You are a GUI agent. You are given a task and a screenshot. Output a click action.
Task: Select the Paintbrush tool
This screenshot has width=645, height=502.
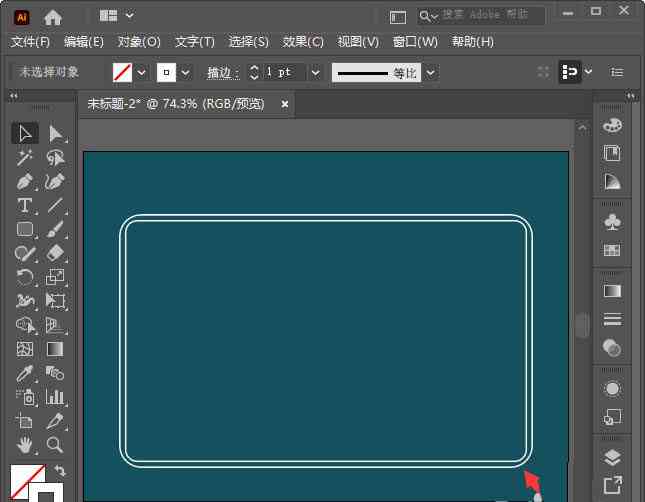click(x=55, y=229)
